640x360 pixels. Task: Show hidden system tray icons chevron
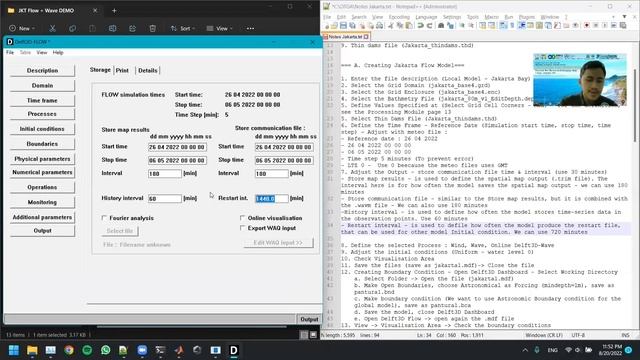coord(525,350)
